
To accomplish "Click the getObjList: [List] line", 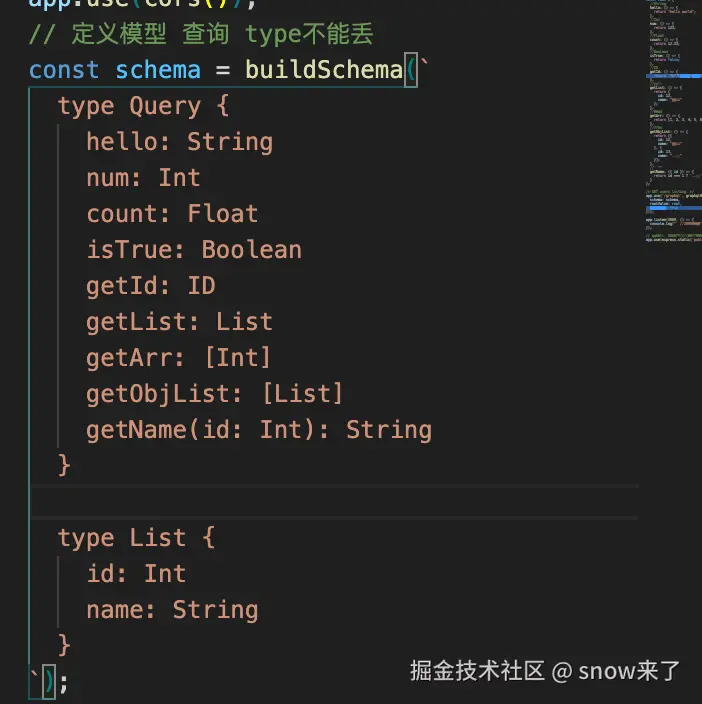I will pyautogui.click(x=215, y=394).
